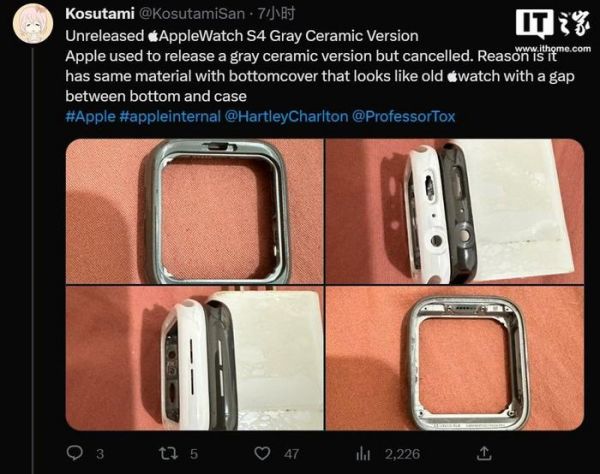Click the @KosutamiSan handle
600x474 pixels.
[191, 14]
